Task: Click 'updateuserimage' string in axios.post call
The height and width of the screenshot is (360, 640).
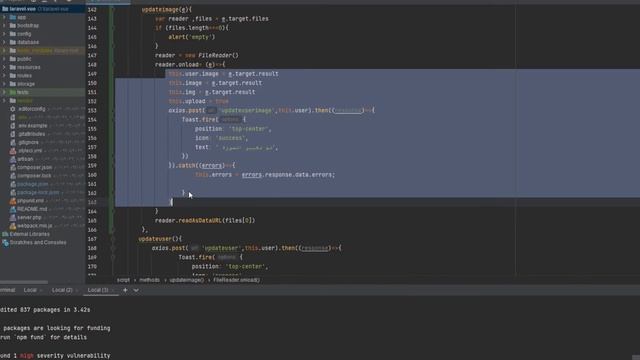Action: (248, 110)
